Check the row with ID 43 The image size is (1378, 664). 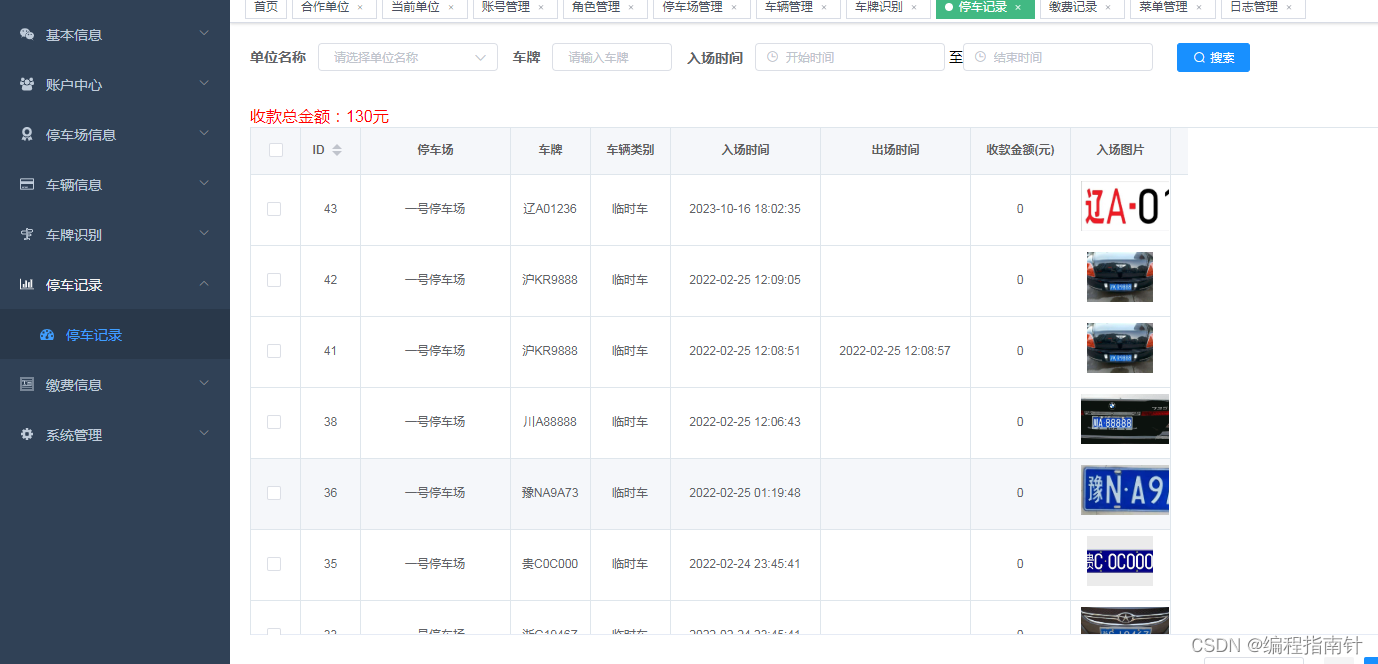click(x=274, y=209)
